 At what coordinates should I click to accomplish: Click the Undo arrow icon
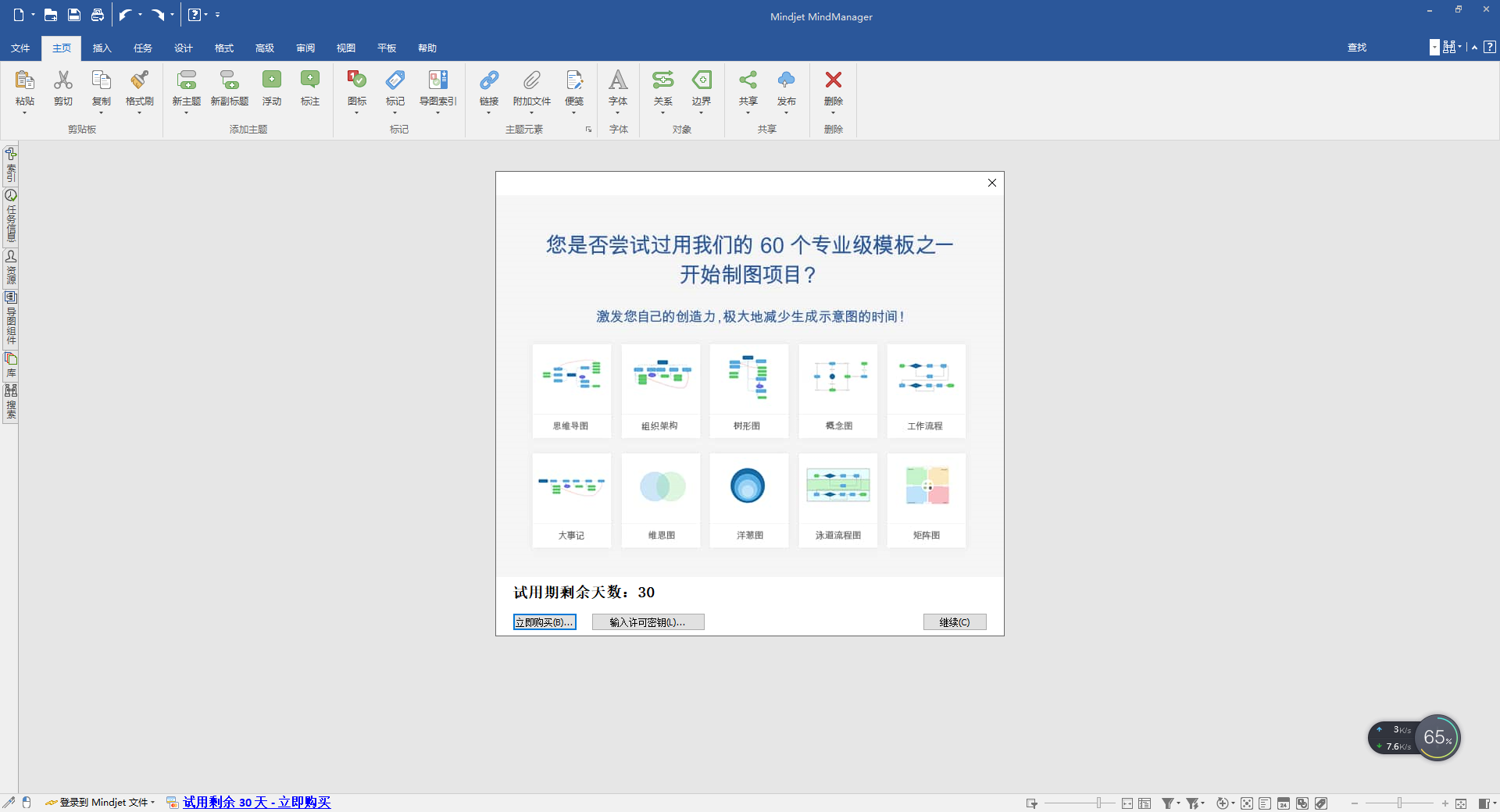click(125, 15)
